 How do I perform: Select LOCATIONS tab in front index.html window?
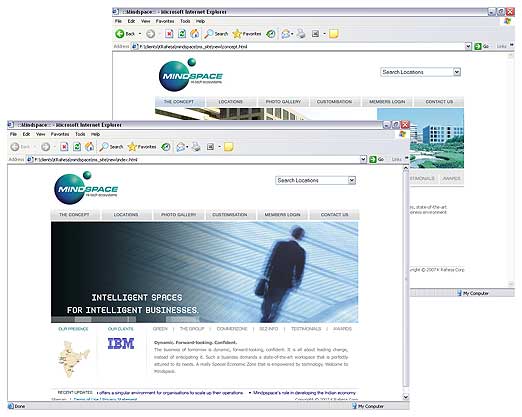[x=126, y=215]
